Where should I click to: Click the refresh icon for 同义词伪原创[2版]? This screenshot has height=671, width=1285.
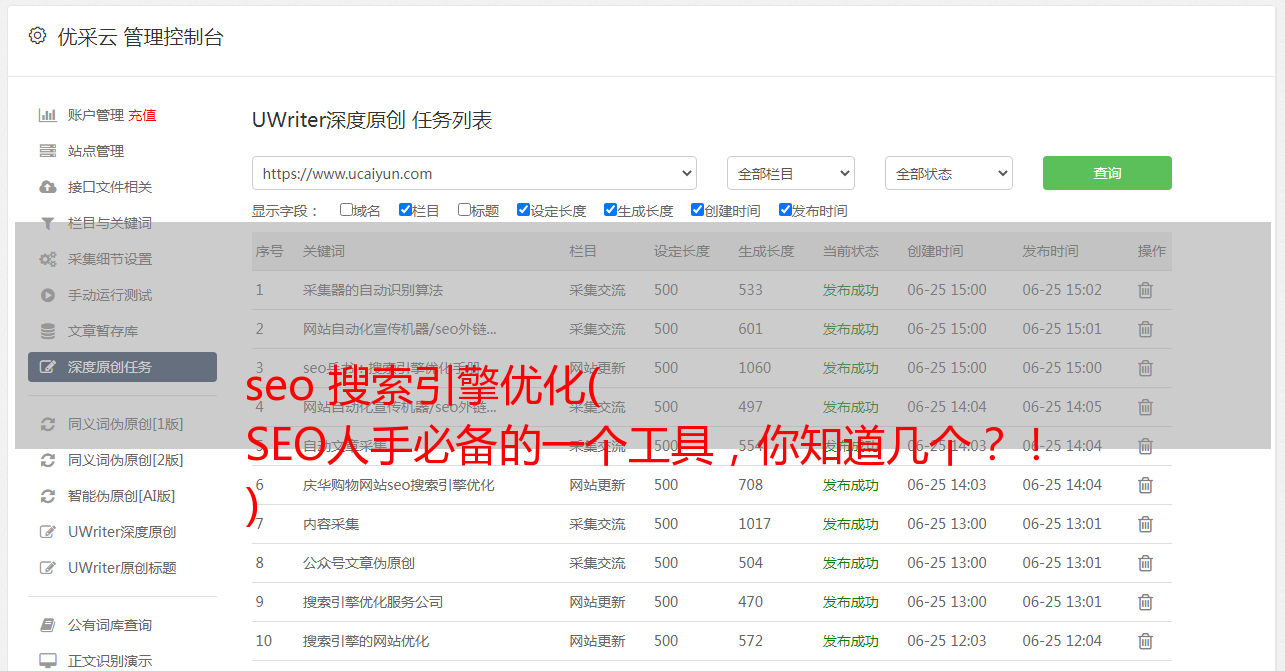click(47, 460)
